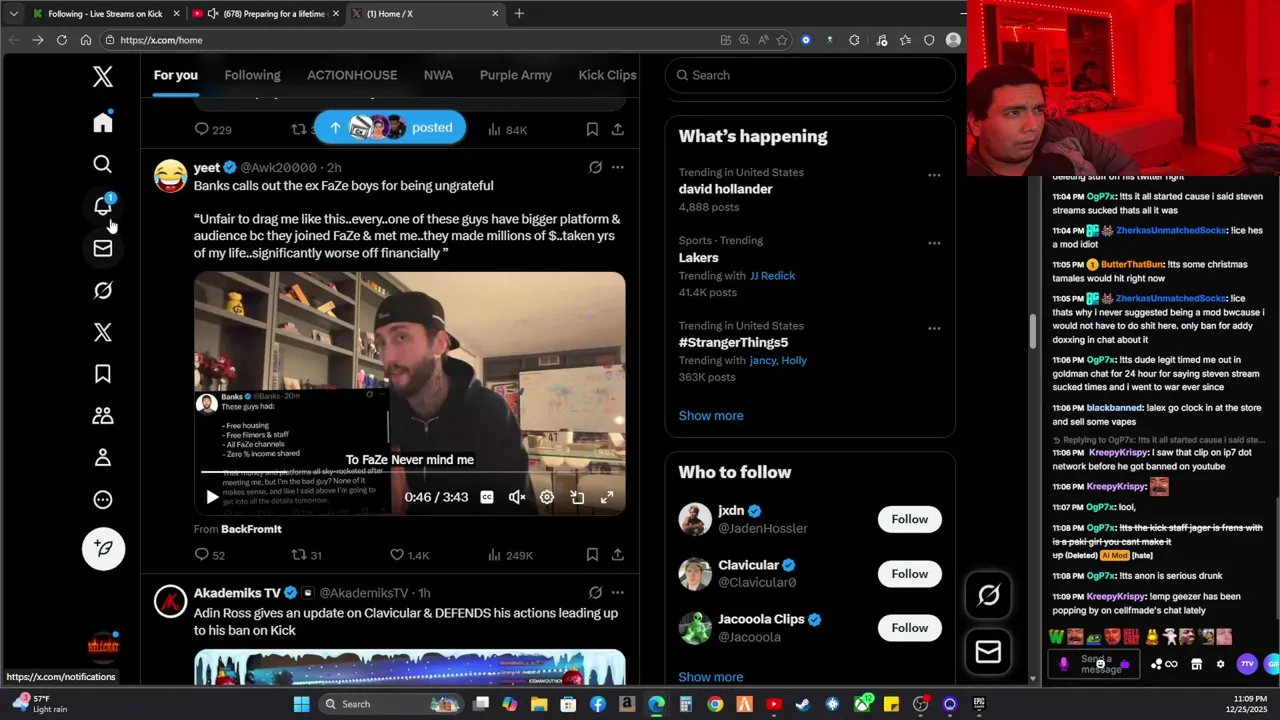Open video settings gear
This screenshot has height=720, width=1280.
coord(547,497)
